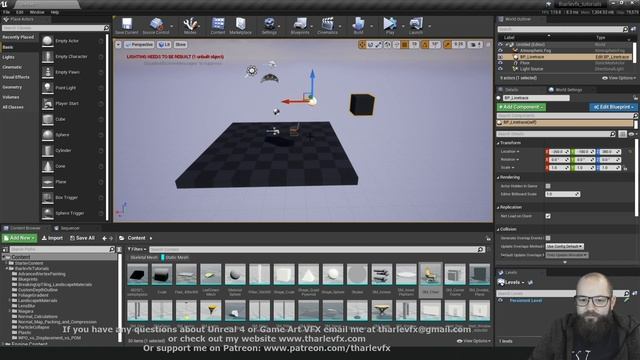The width and height of the screenshot is (640, 360).
Task: Open the Filters dropdown
Action: [x=136, y=249]
